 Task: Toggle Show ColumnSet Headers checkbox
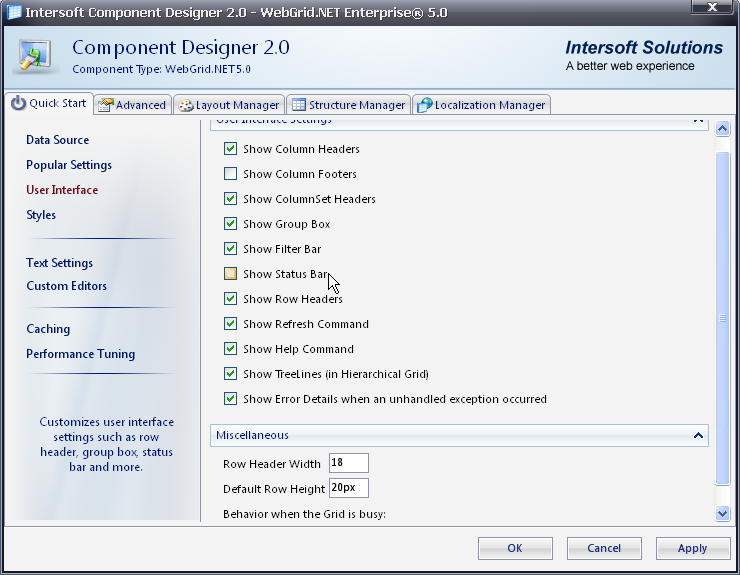[x=230, y=199]
